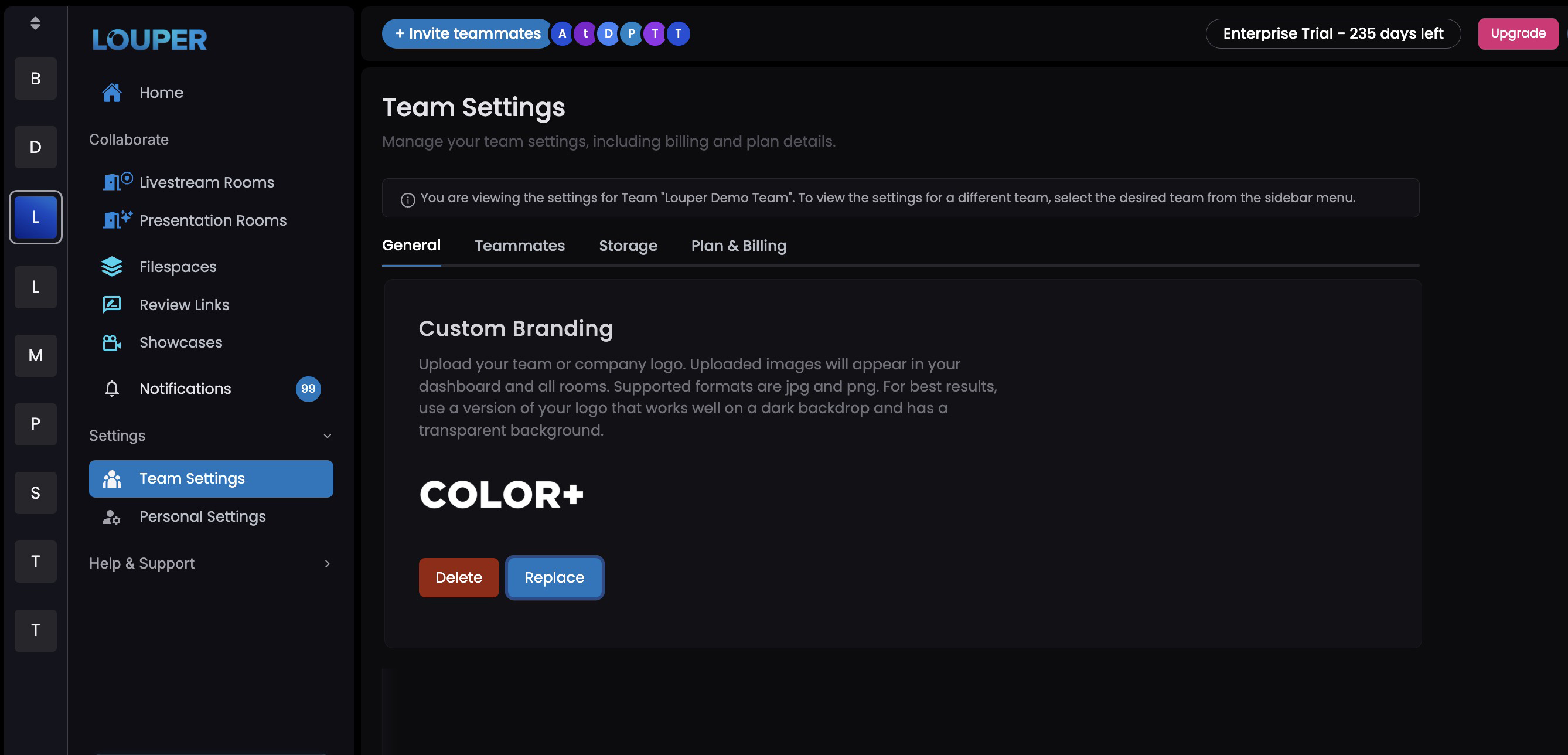Click teammate avatar A
Viewport: 1568px width, 755px height.
[563, 33]
